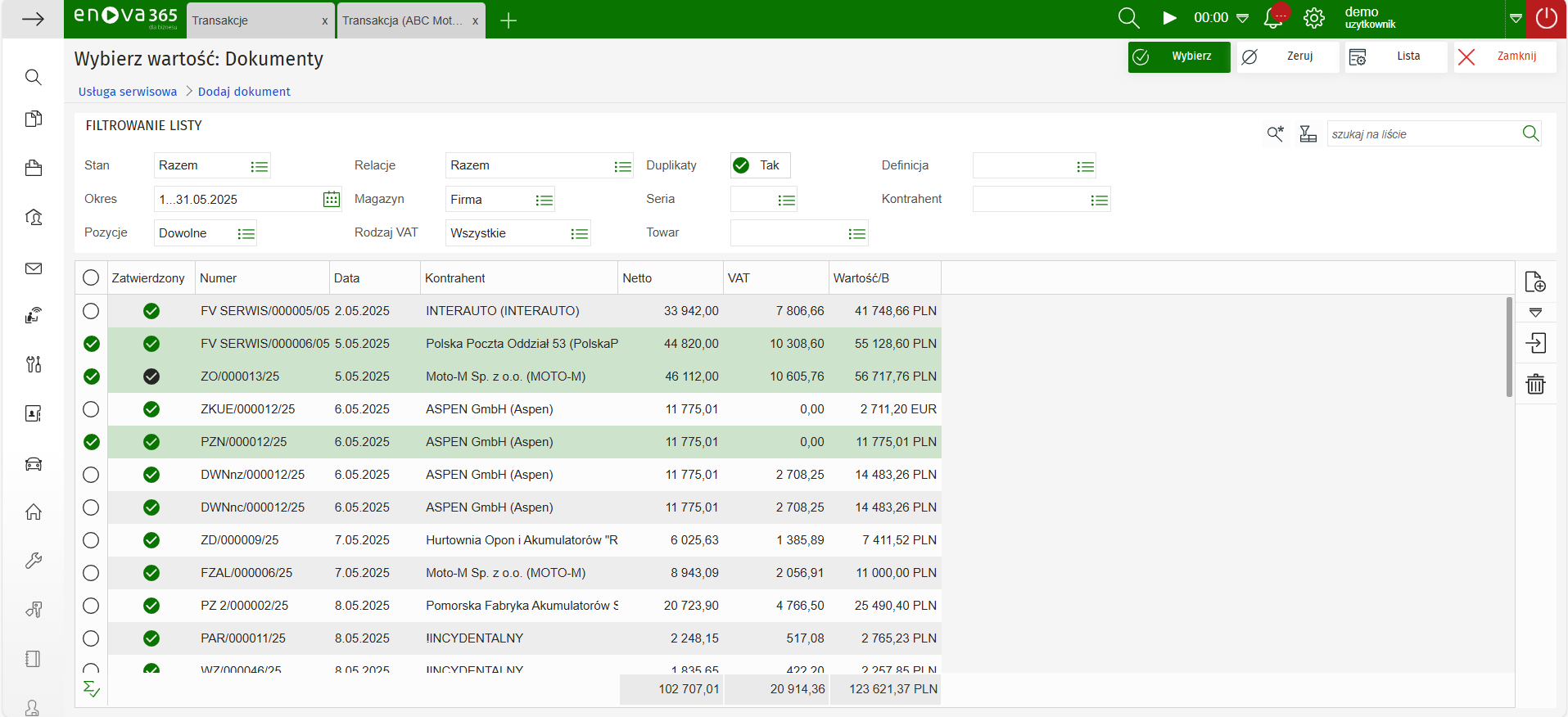This screenshot has width=1568, height=717.
Task: Open the Transakcja (ABC Mot... tab
Action: pos(402,20)
